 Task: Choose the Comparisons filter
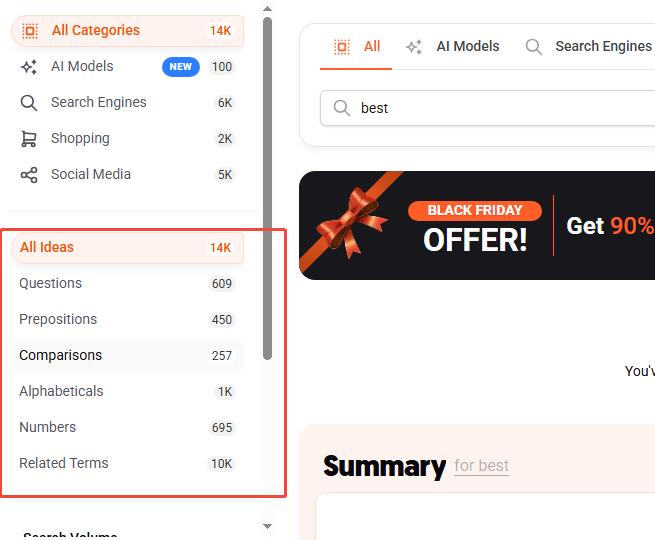(x=127, y=355)
